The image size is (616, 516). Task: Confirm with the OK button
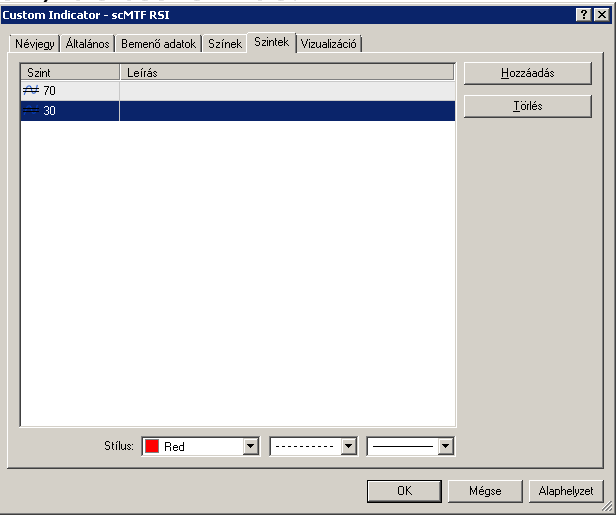[404, 491]
